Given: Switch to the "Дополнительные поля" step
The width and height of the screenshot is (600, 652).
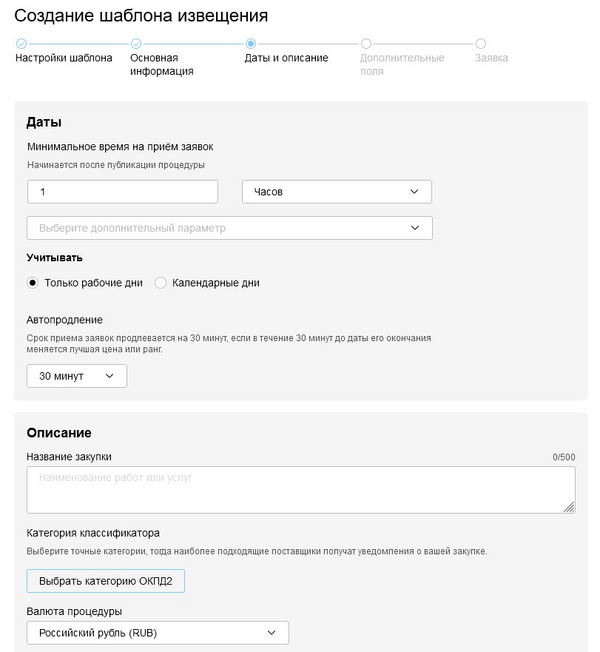Looking at the screenshot, I should pyautogui.click(x=402, y=64).
